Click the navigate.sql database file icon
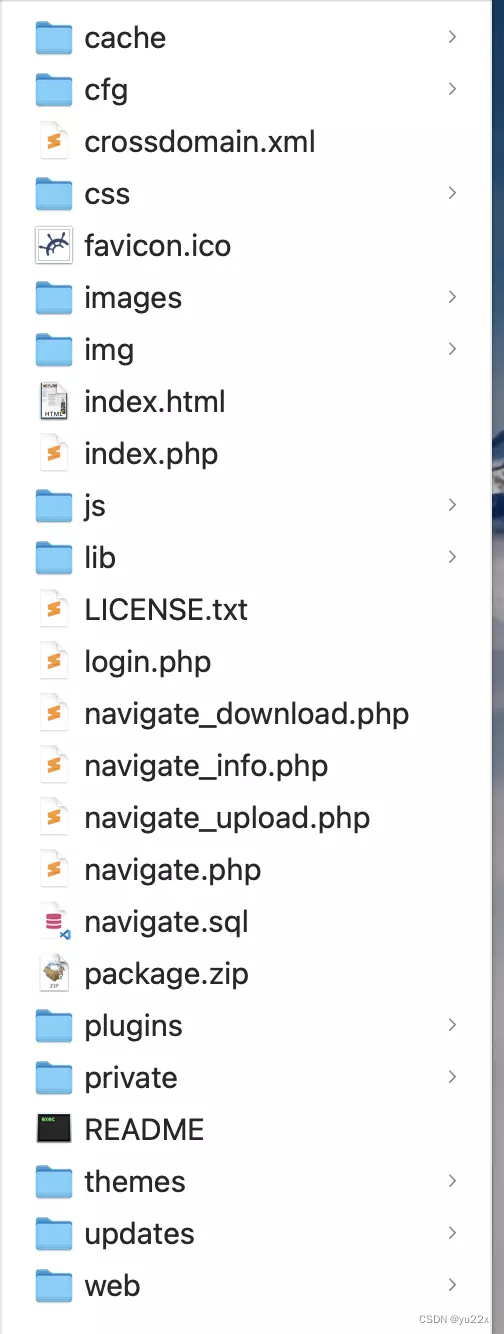 pyautogui.click(x=54, y=922)
